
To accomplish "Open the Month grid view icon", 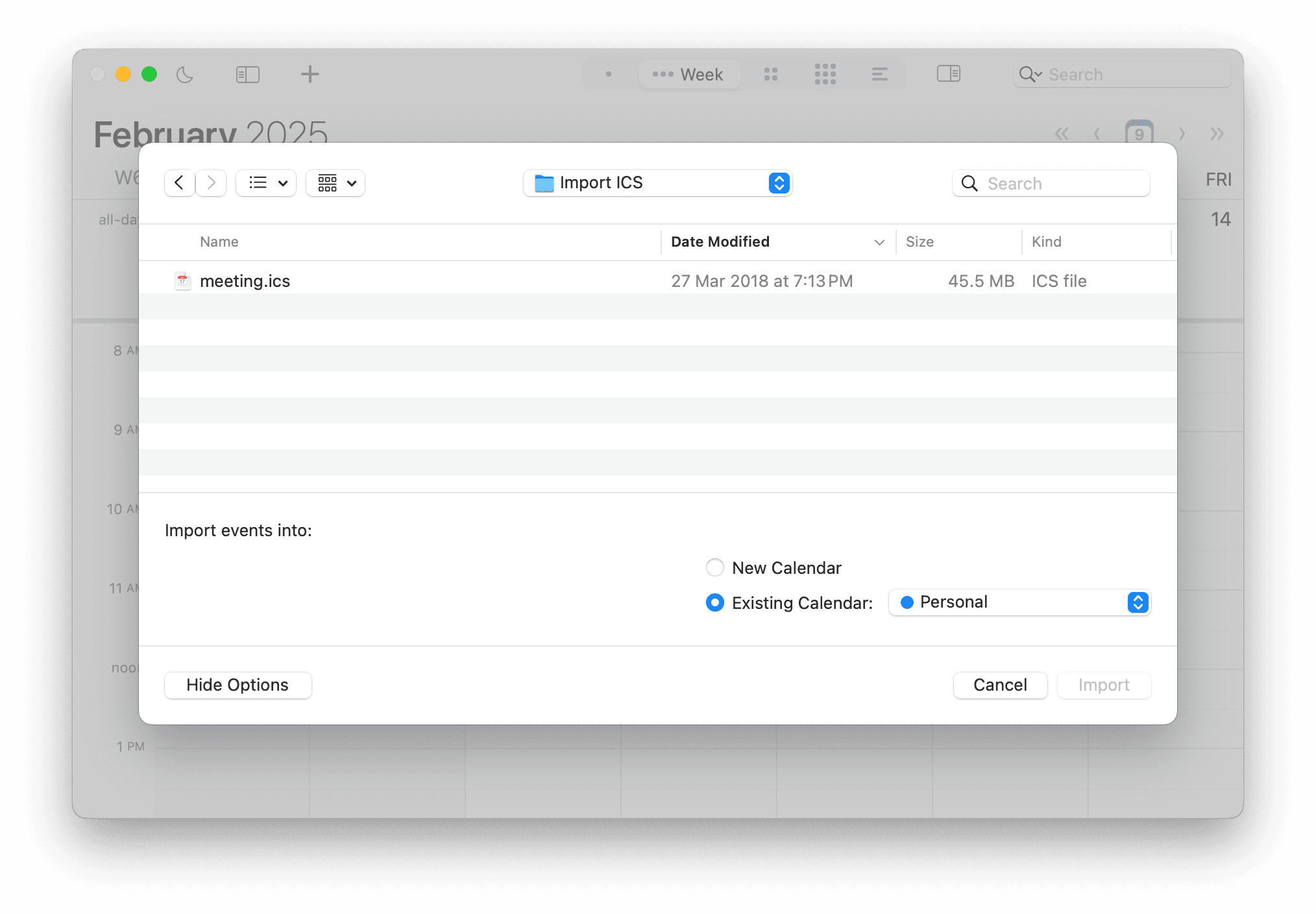I will [x=771, y=74].
